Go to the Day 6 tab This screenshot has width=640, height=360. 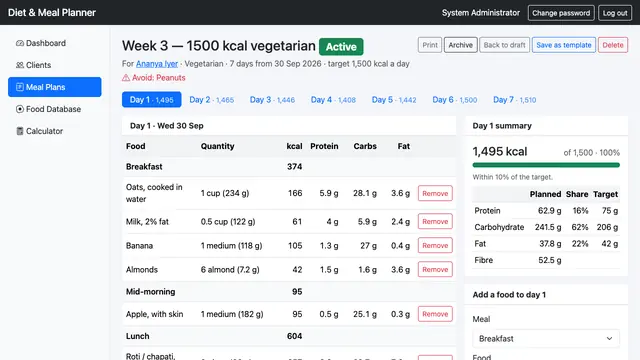click(x=455, y=100)
